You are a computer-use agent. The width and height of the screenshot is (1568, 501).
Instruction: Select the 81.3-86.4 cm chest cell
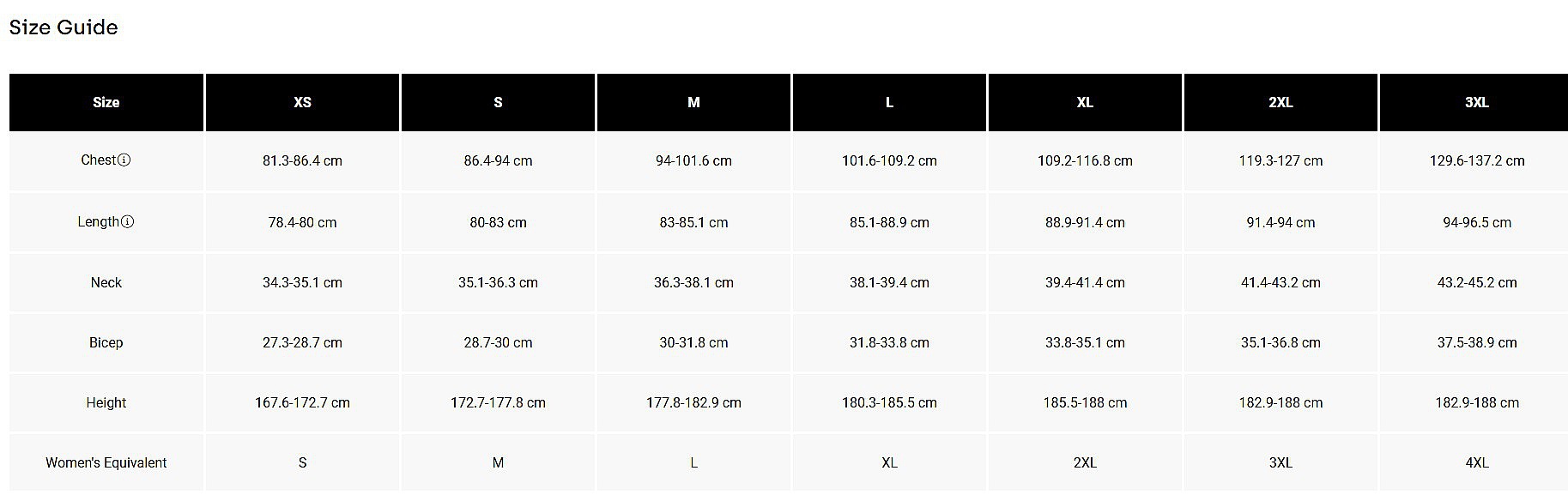(x=302, y=161)
